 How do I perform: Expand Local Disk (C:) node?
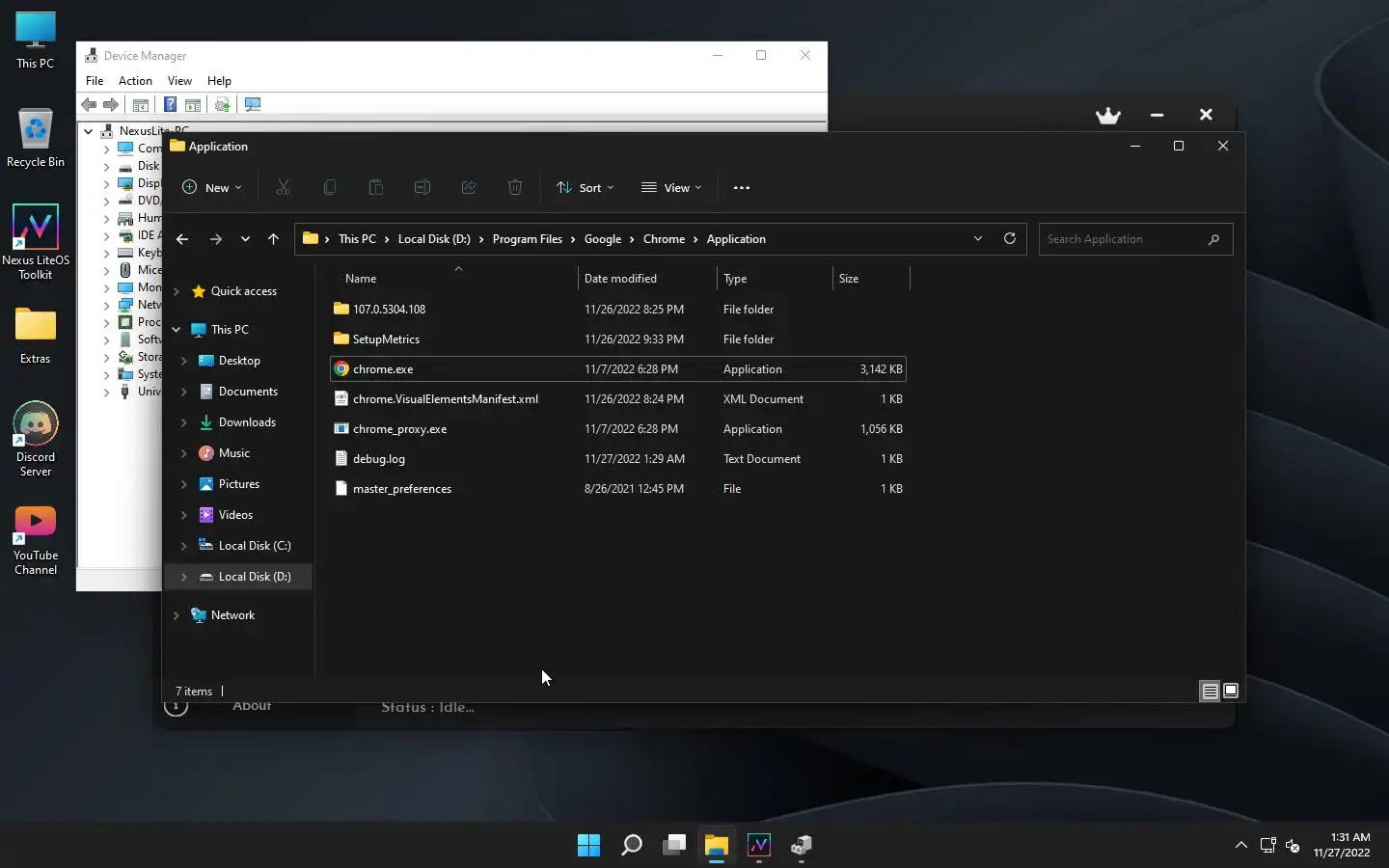[183, 546]
